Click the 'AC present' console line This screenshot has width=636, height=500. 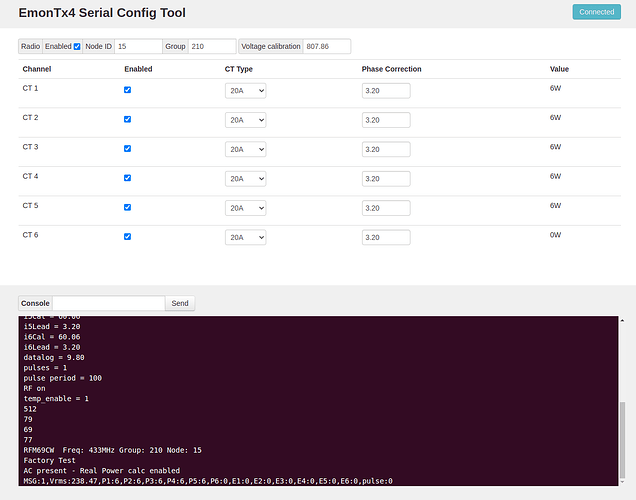[x=101, y=470]
